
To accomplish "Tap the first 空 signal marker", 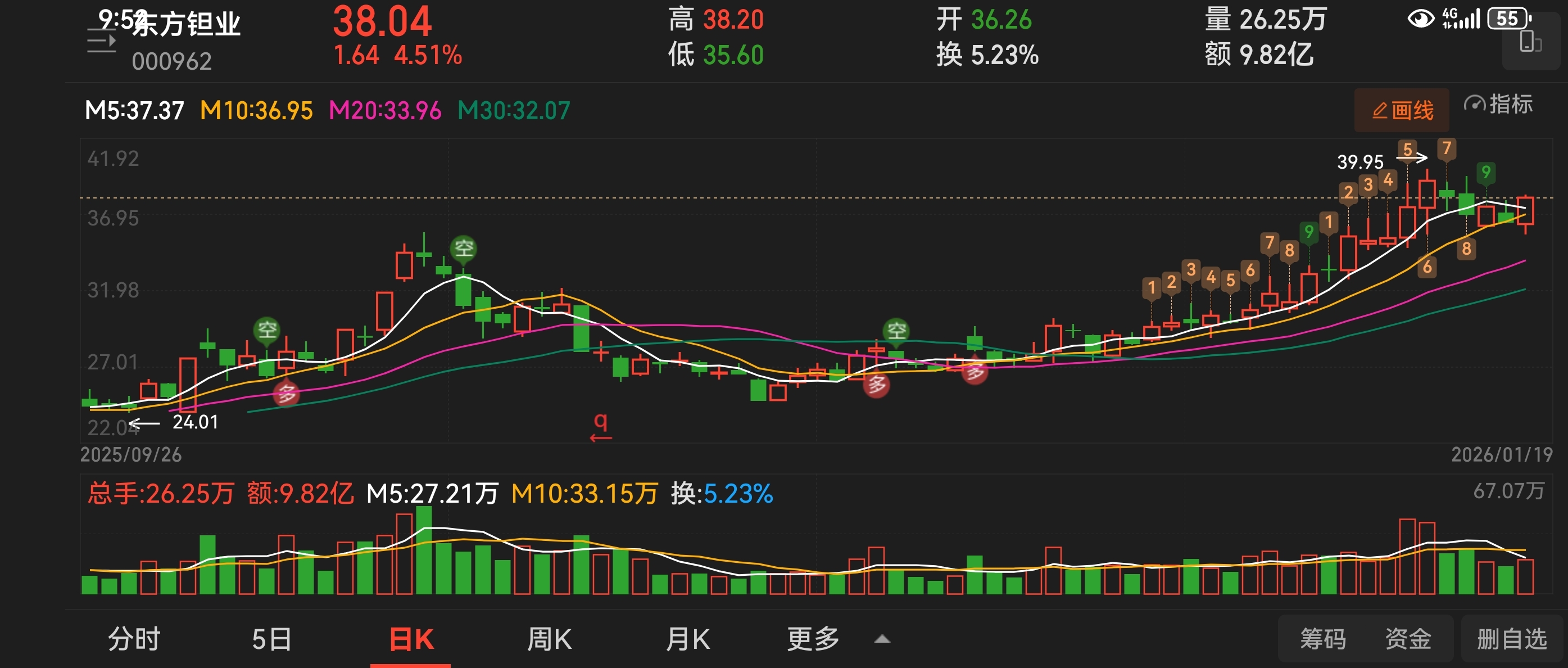I will pyautogui.click(x=266, y=330).
